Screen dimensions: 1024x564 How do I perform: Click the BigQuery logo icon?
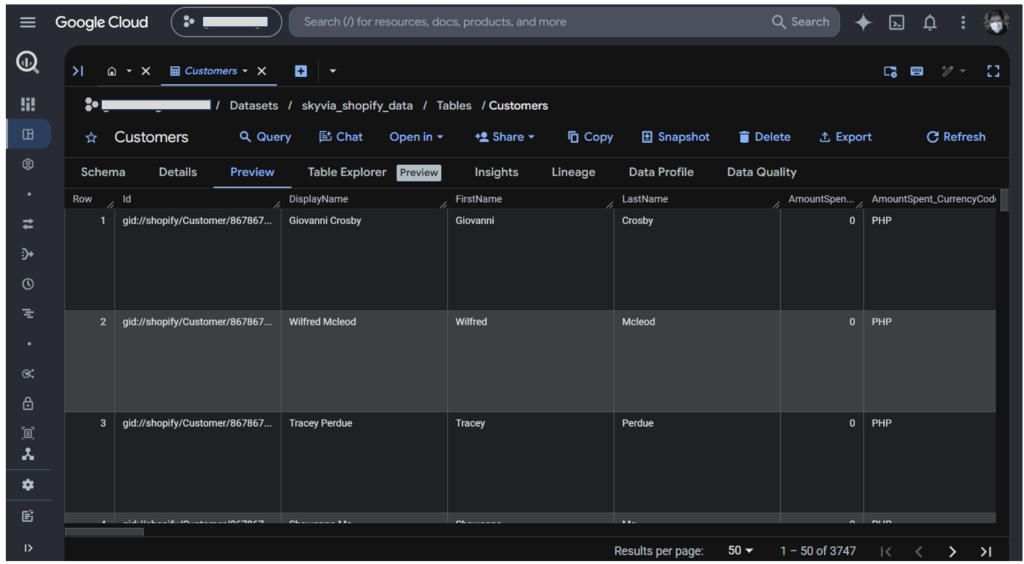click(x=27, y=63)
